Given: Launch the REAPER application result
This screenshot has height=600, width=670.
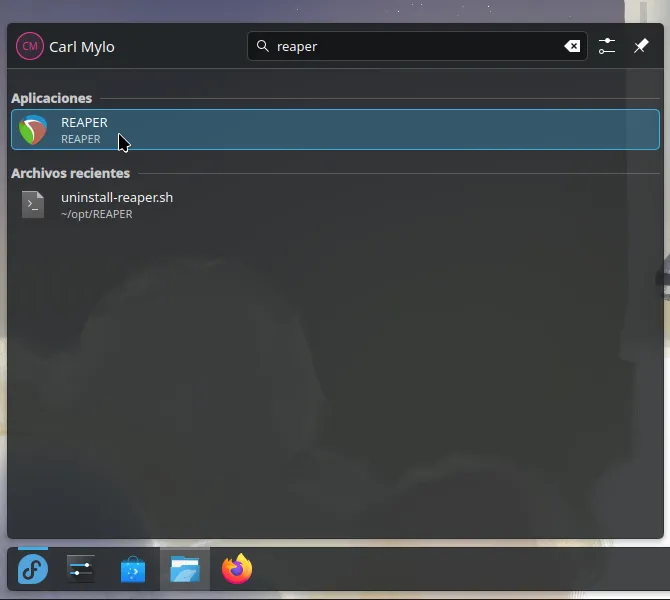Looking at the screenshot, I should coord(335,129).
